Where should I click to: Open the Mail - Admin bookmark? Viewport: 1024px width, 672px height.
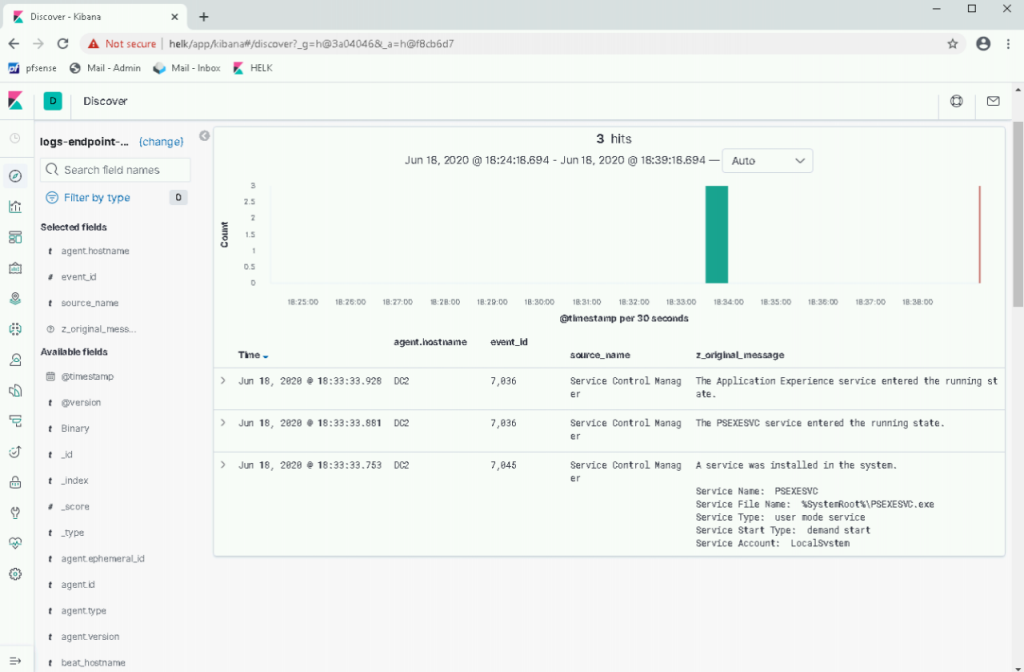pos(105,68)
